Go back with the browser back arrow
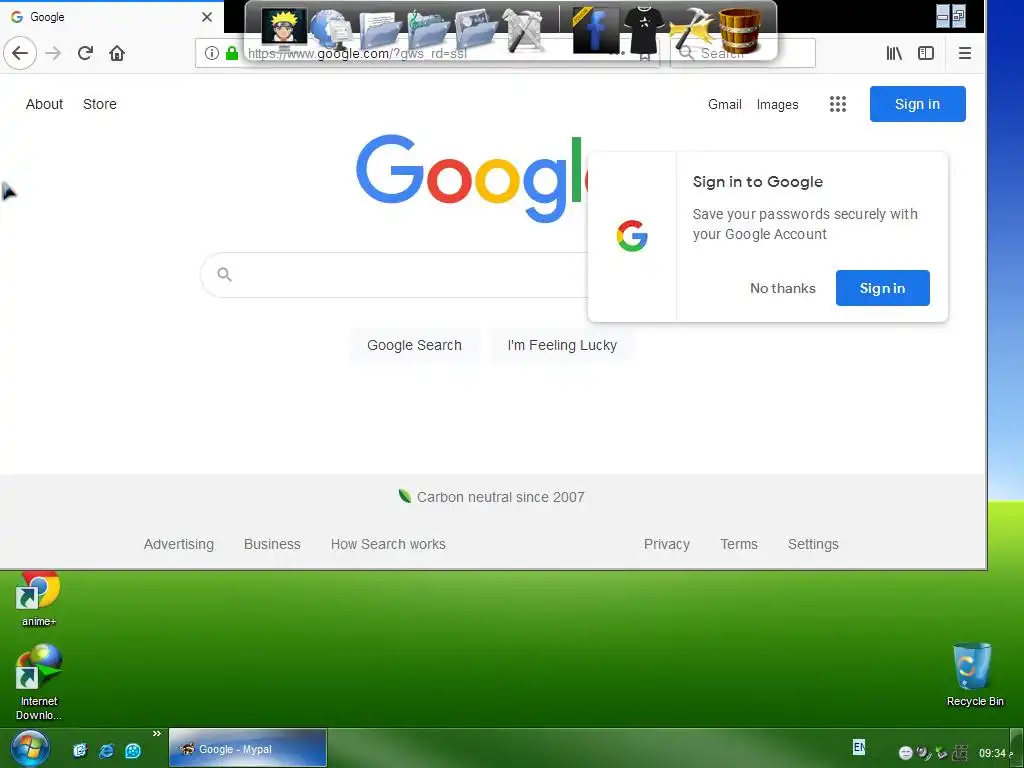1024x768 pixels. pos(20,53)
